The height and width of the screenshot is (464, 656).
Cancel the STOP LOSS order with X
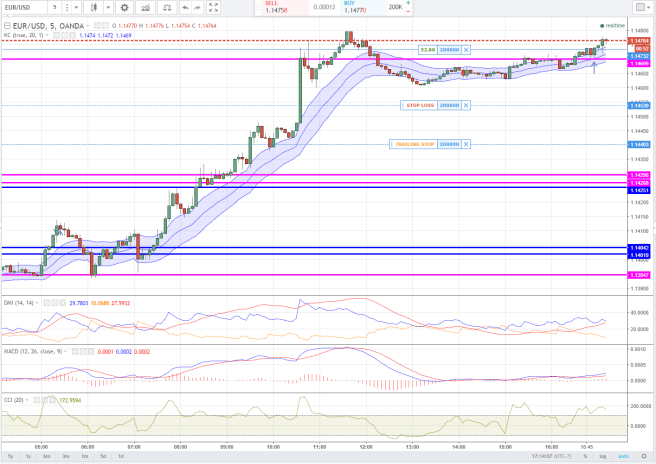[466, 105]
